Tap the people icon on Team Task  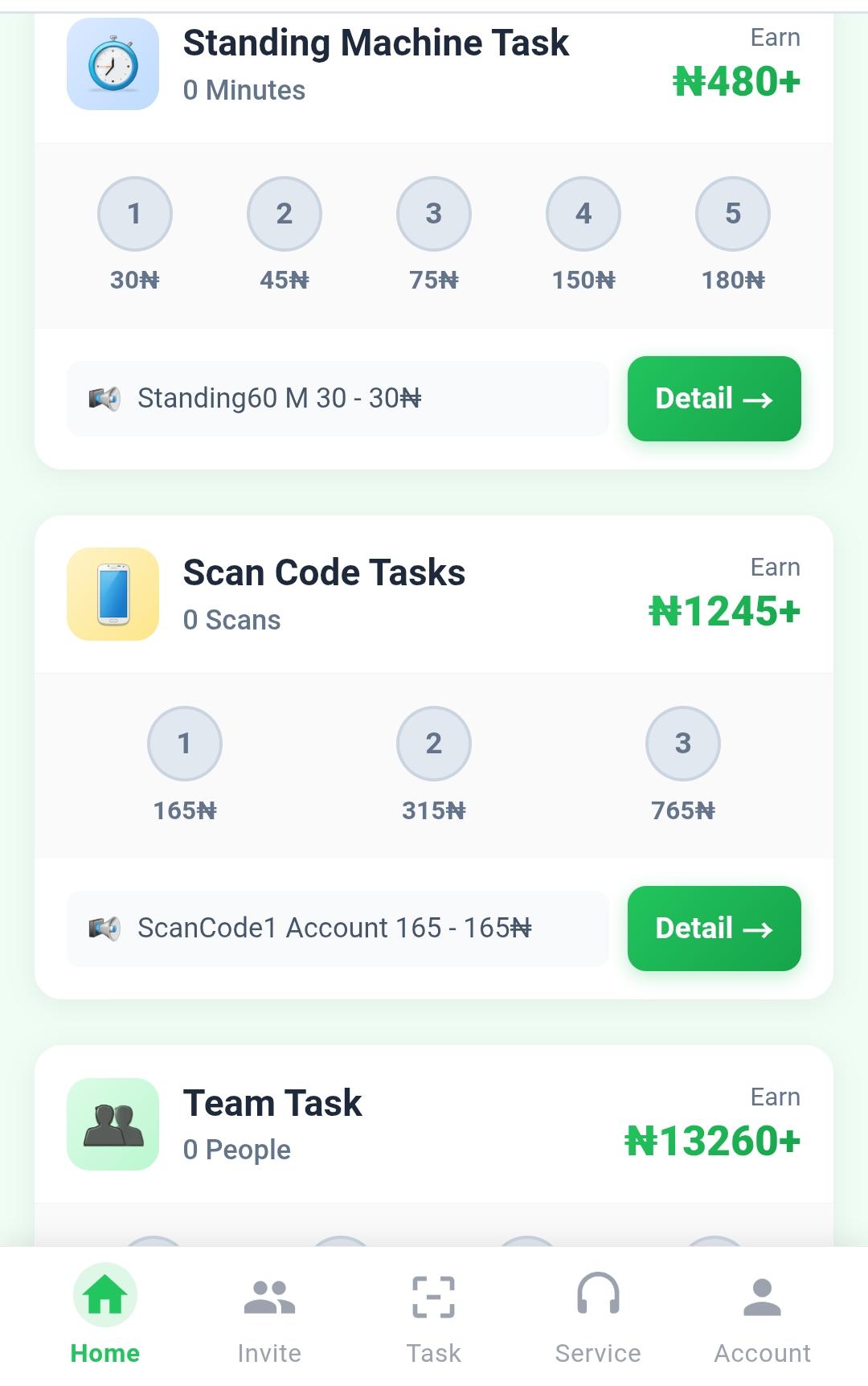click(x=113, y=1123)
